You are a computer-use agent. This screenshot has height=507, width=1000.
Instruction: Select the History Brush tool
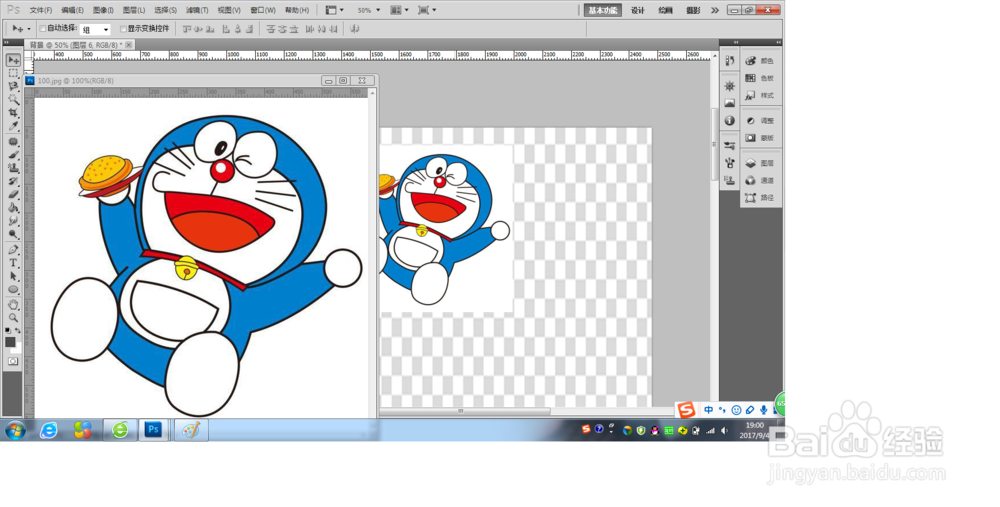point(13,181)
